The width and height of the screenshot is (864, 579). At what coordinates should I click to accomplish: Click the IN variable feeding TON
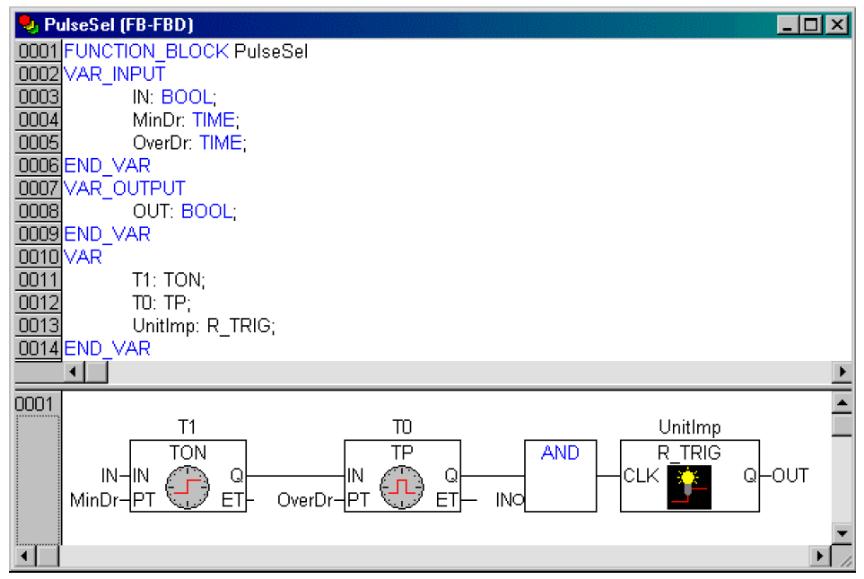tap(109, 475)
